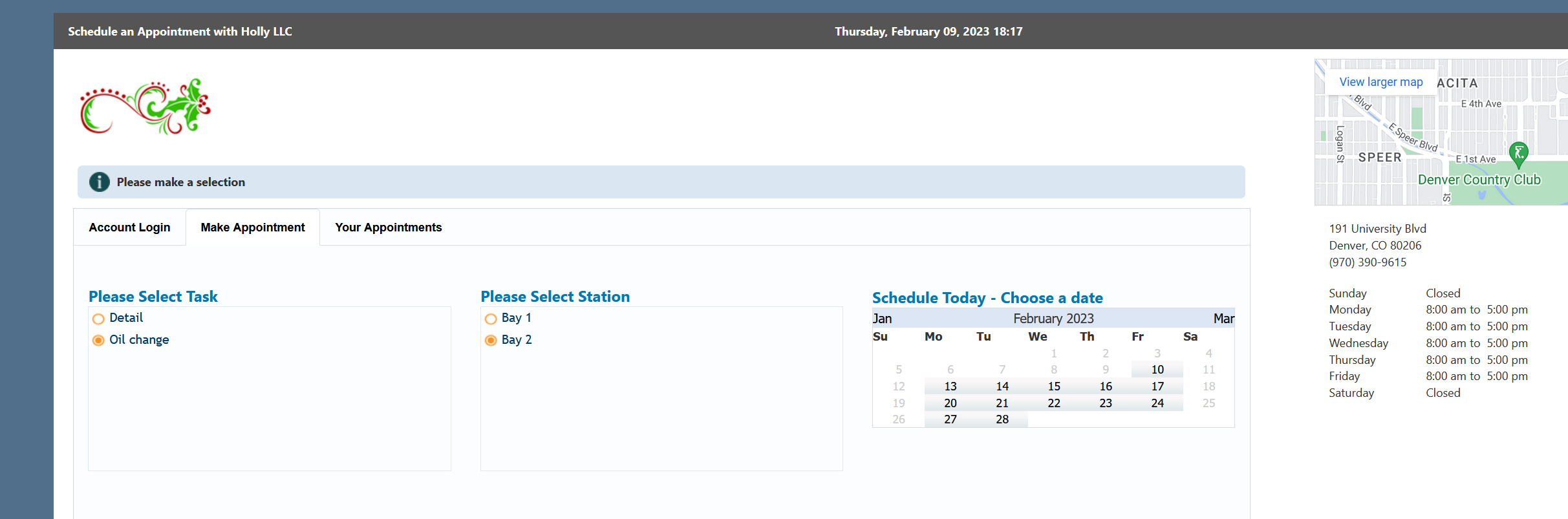Pick February 15 as the appointment date

1053,386
